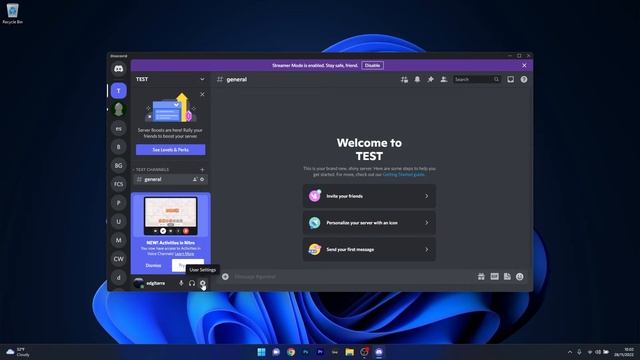Create a channel with plus icon
Viewport: 640px width, 360px height.
(x=202, y=169)
